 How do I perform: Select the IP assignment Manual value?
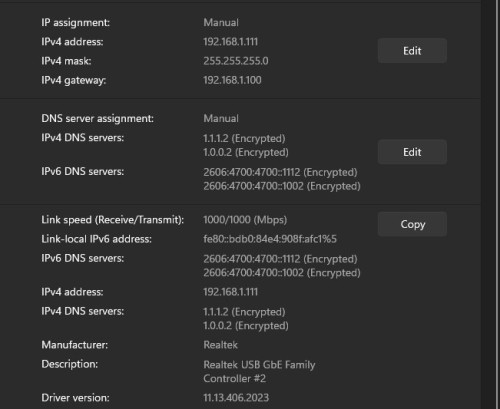point(221,23)
